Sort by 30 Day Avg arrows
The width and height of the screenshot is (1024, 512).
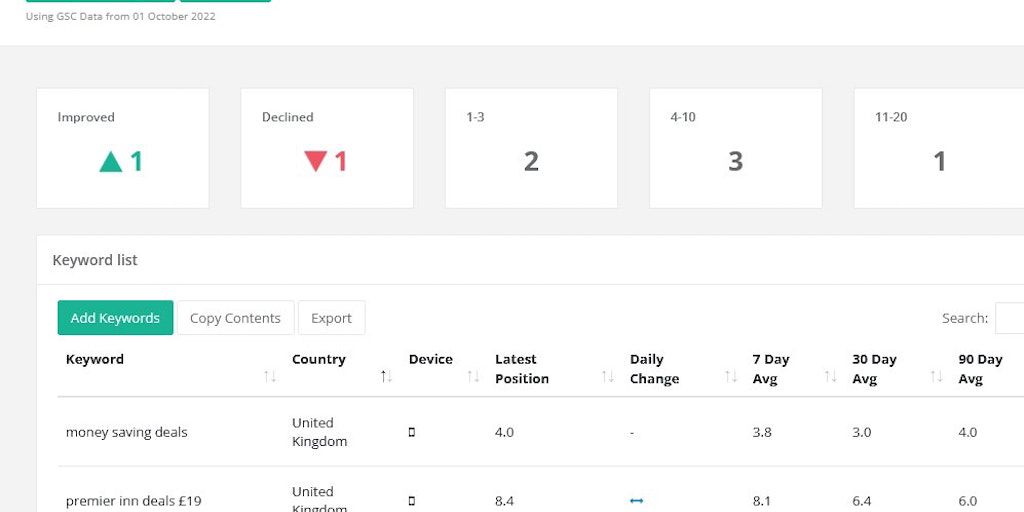pos(936,377)
